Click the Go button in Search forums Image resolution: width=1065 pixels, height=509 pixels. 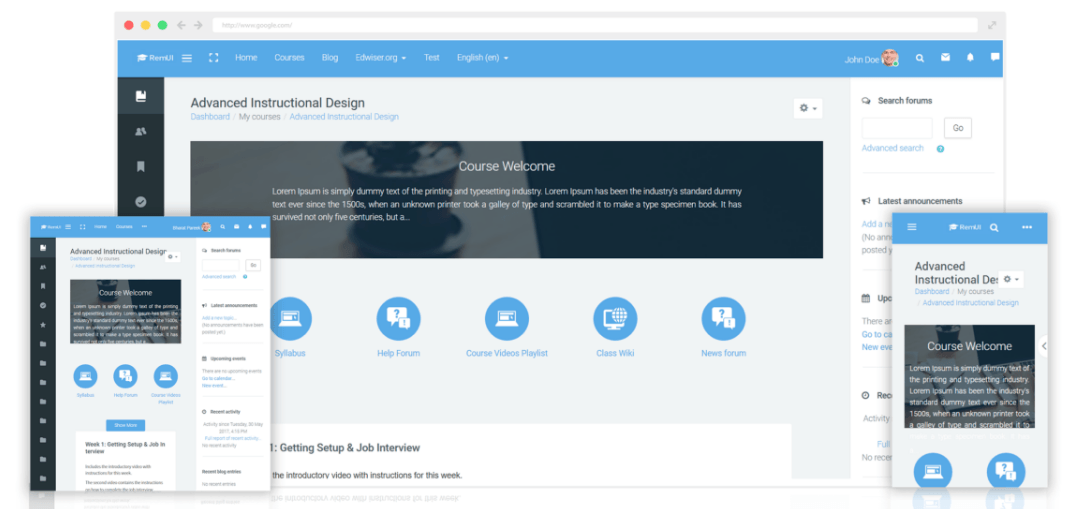pyautogui.click(x=958, y=128)
